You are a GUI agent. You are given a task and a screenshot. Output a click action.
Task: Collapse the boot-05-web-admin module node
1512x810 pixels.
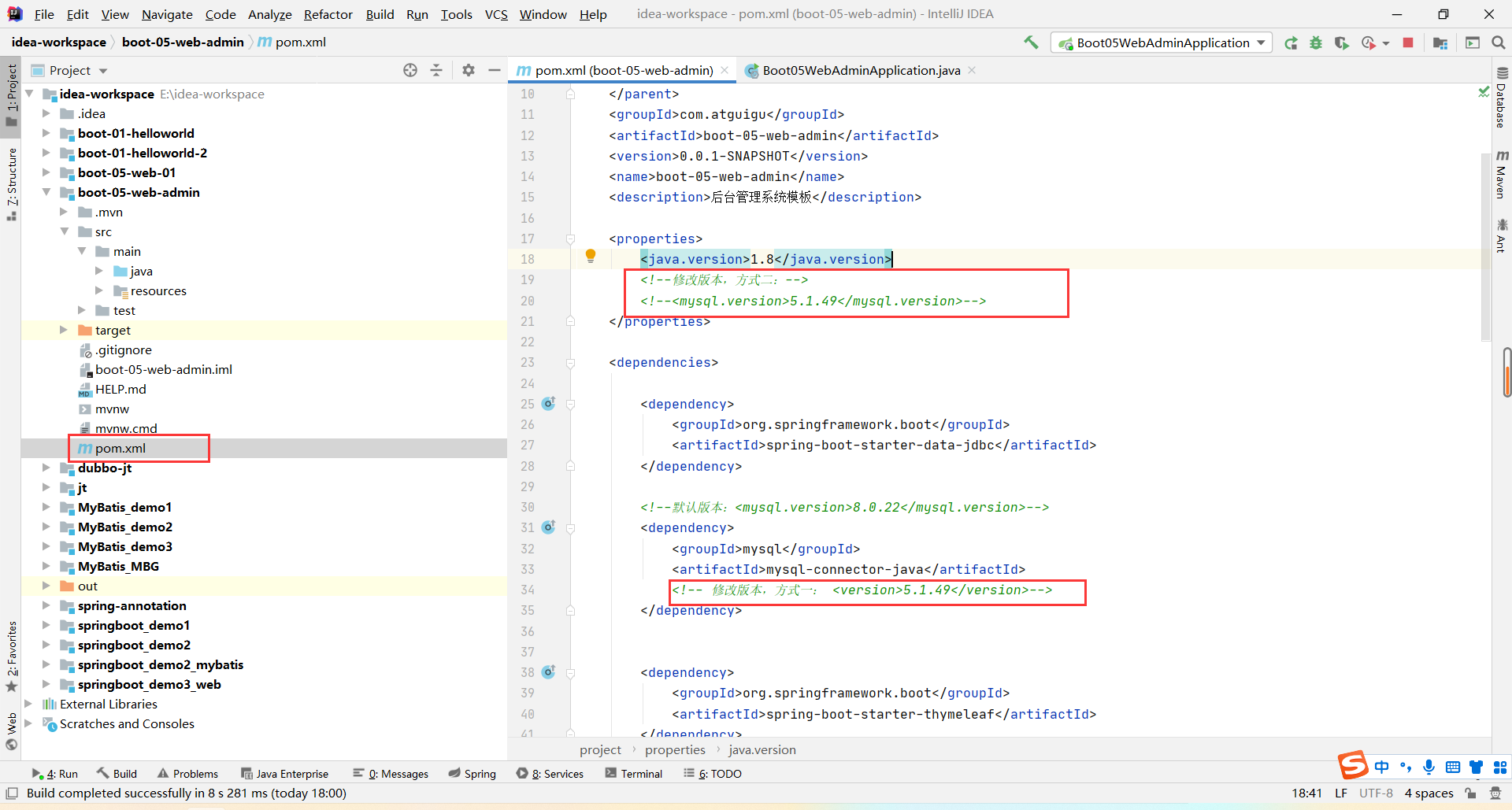coord(46,193)
